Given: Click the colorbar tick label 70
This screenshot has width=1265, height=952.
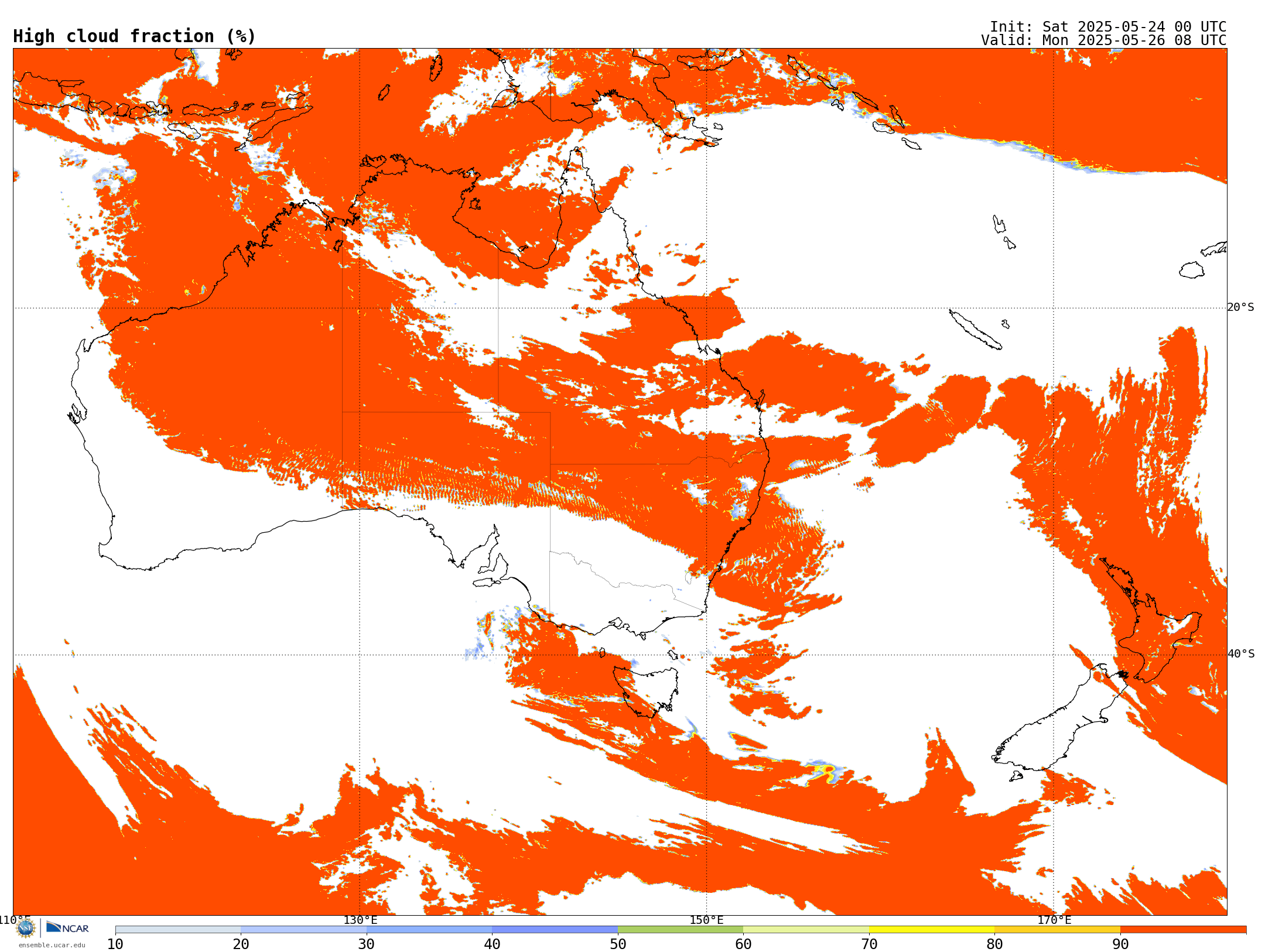Looking at the screenshot, I should pos(869,944).
